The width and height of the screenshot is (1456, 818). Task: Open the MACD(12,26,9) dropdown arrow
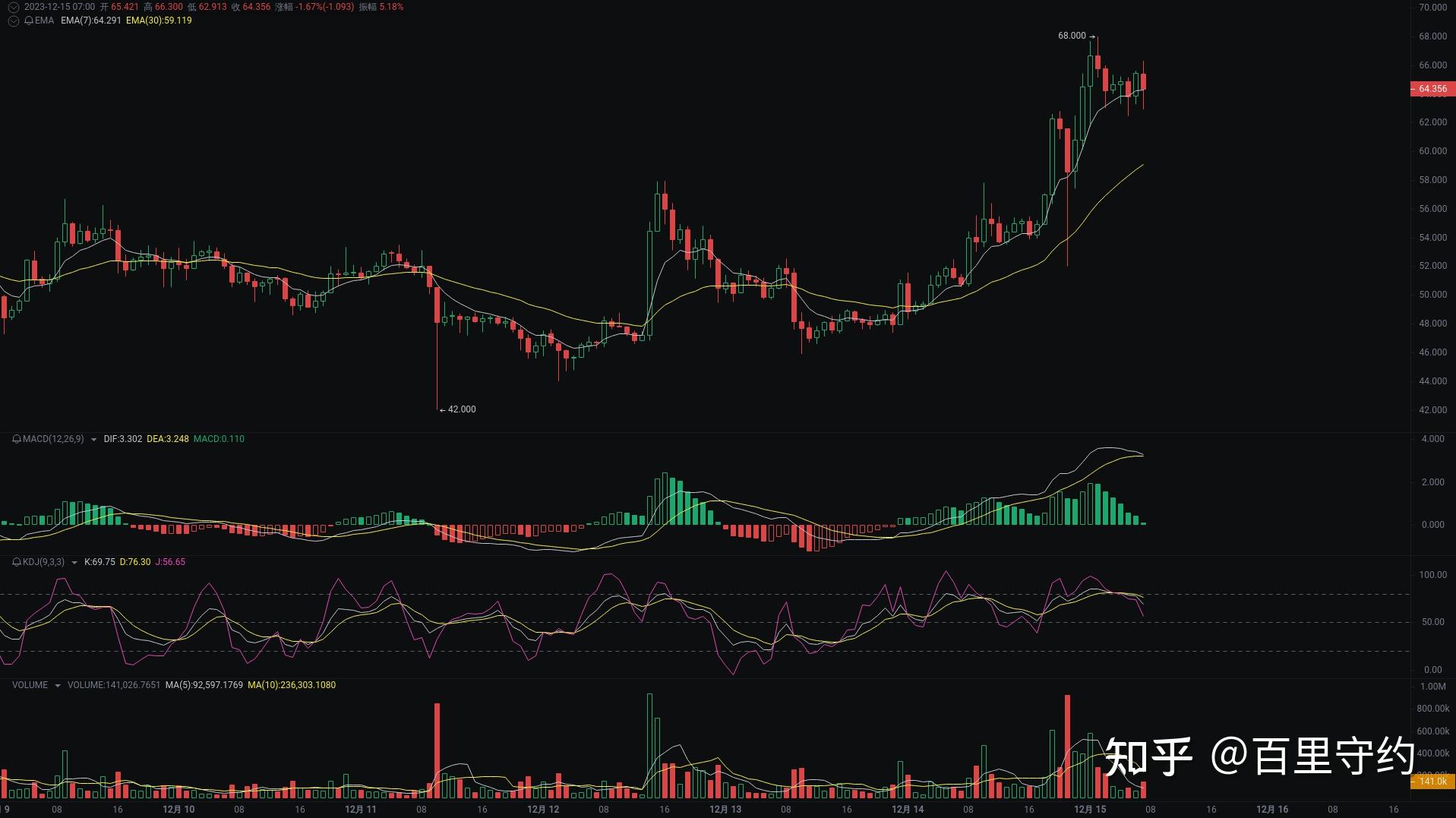click(x=93, y=440)
